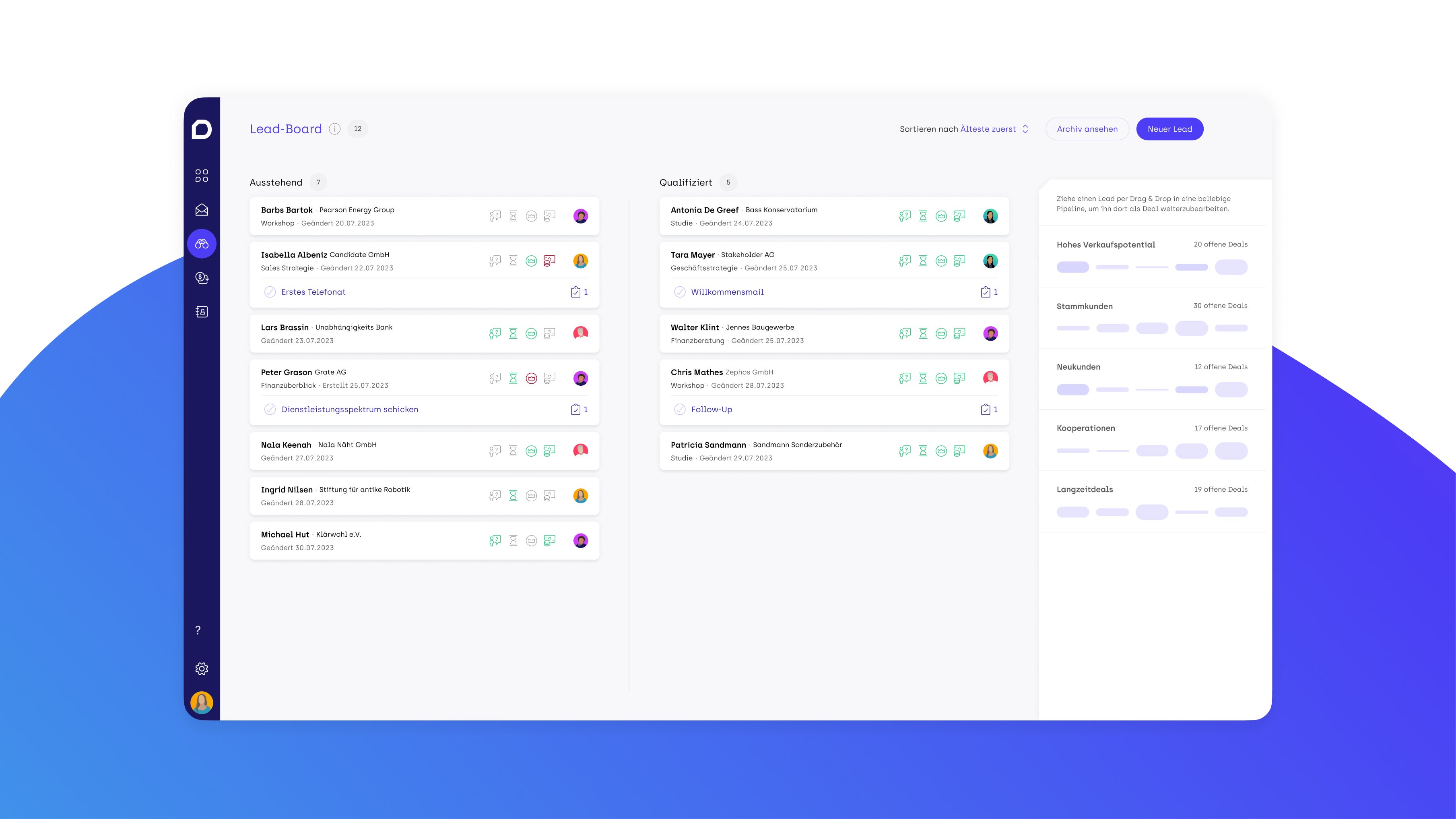Viewport: 1456px width, 819px height.
Task: Click user profile avatar at sidebar bottom
Action: click(x=202, y=703)
